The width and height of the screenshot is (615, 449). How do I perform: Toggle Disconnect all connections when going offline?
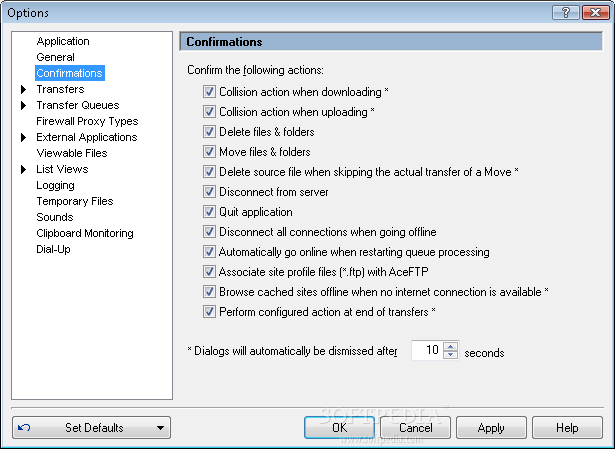coord(209,232)
